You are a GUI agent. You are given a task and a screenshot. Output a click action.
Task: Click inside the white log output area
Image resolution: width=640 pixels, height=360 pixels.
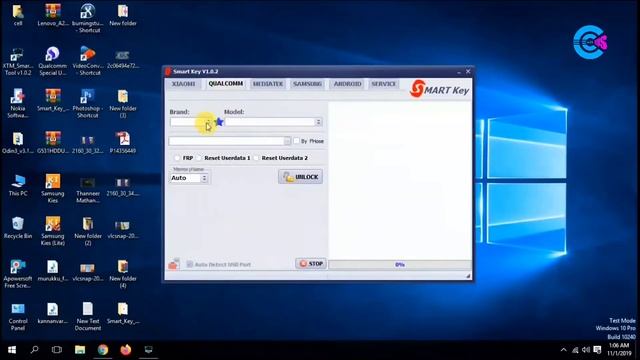point(400,180)
